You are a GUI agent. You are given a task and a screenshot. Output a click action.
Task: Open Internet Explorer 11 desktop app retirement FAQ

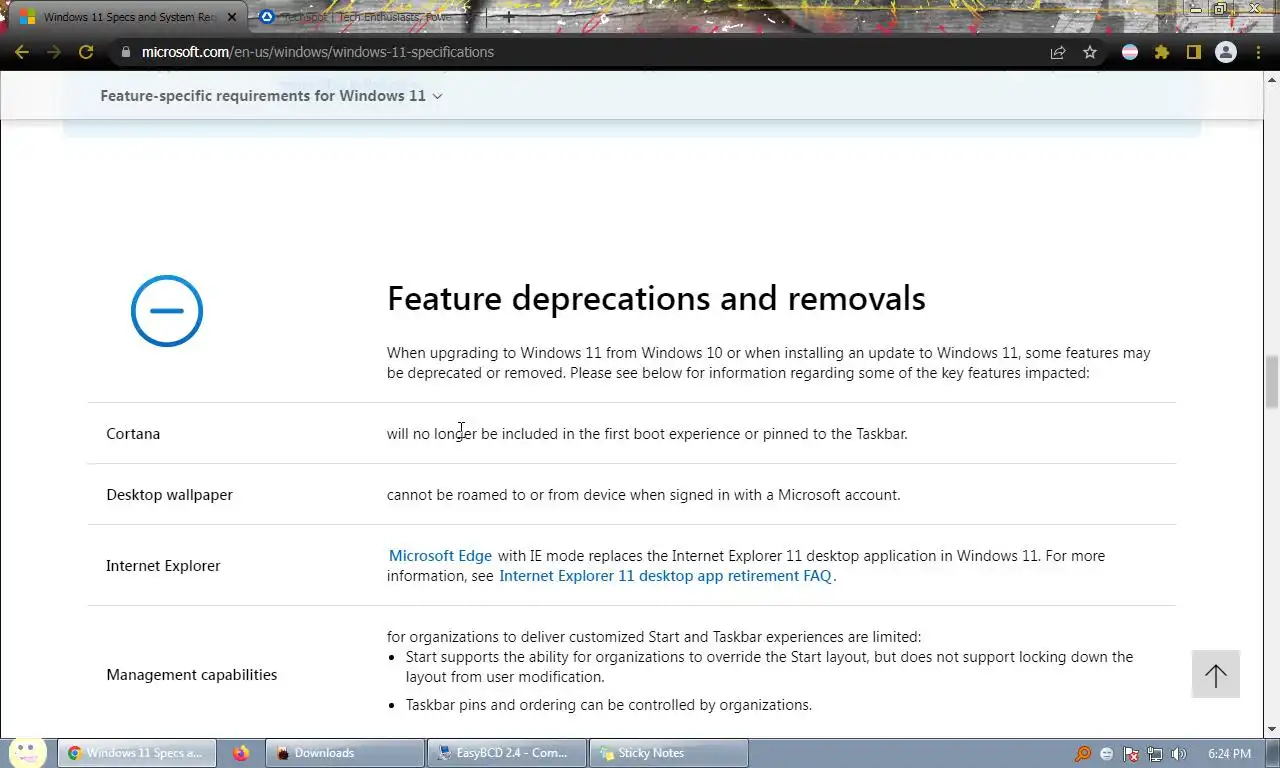point(665,576)
